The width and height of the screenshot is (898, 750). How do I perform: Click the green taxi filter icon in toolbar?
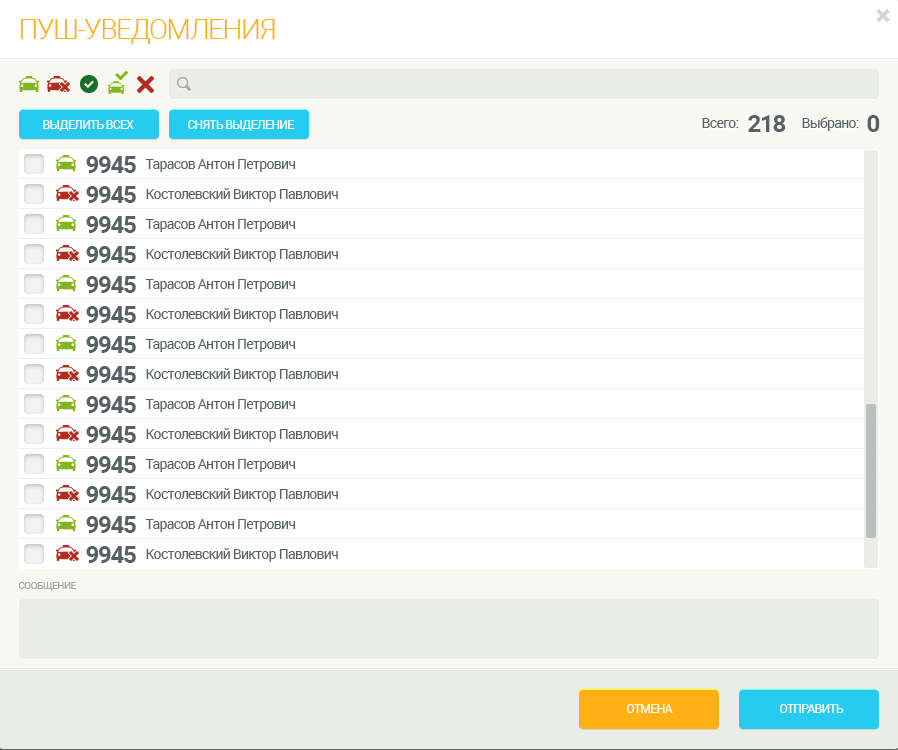pos(29,84)
